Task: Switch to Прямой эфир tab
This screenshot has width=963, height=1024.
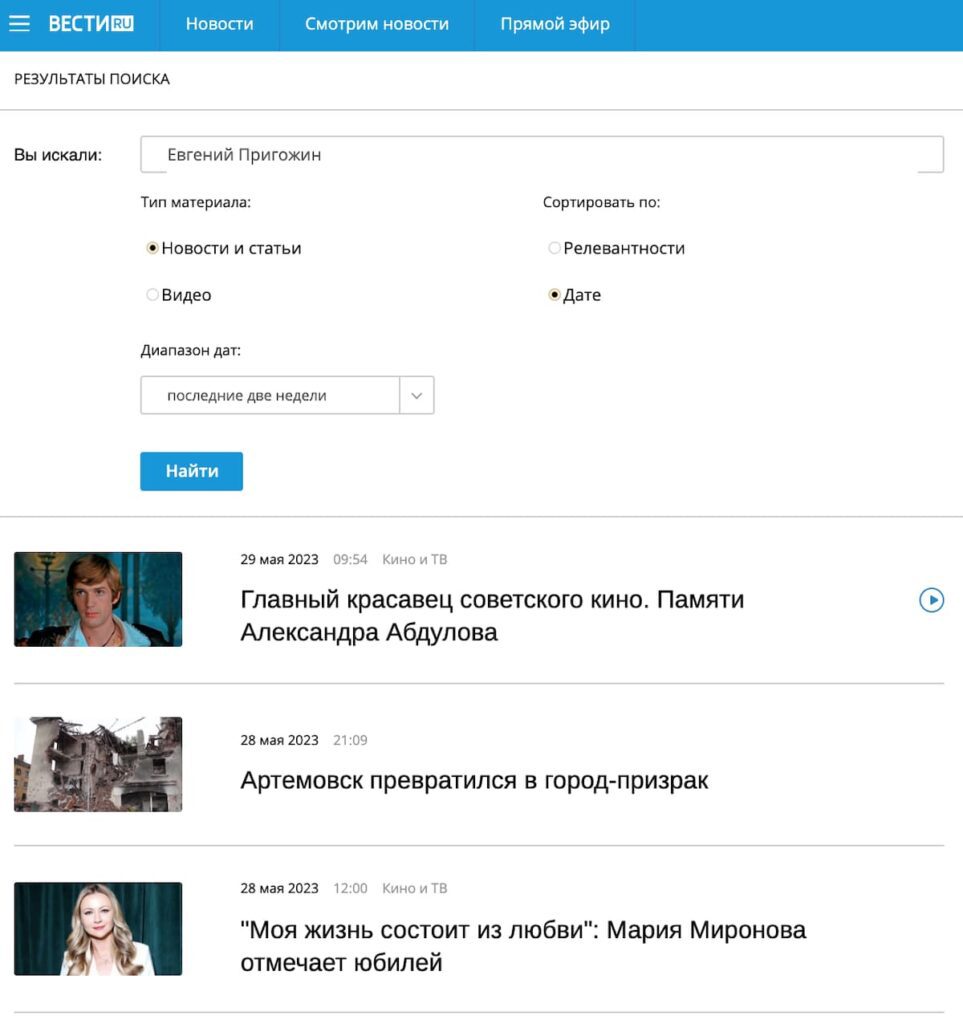Action: click(554, 24)
